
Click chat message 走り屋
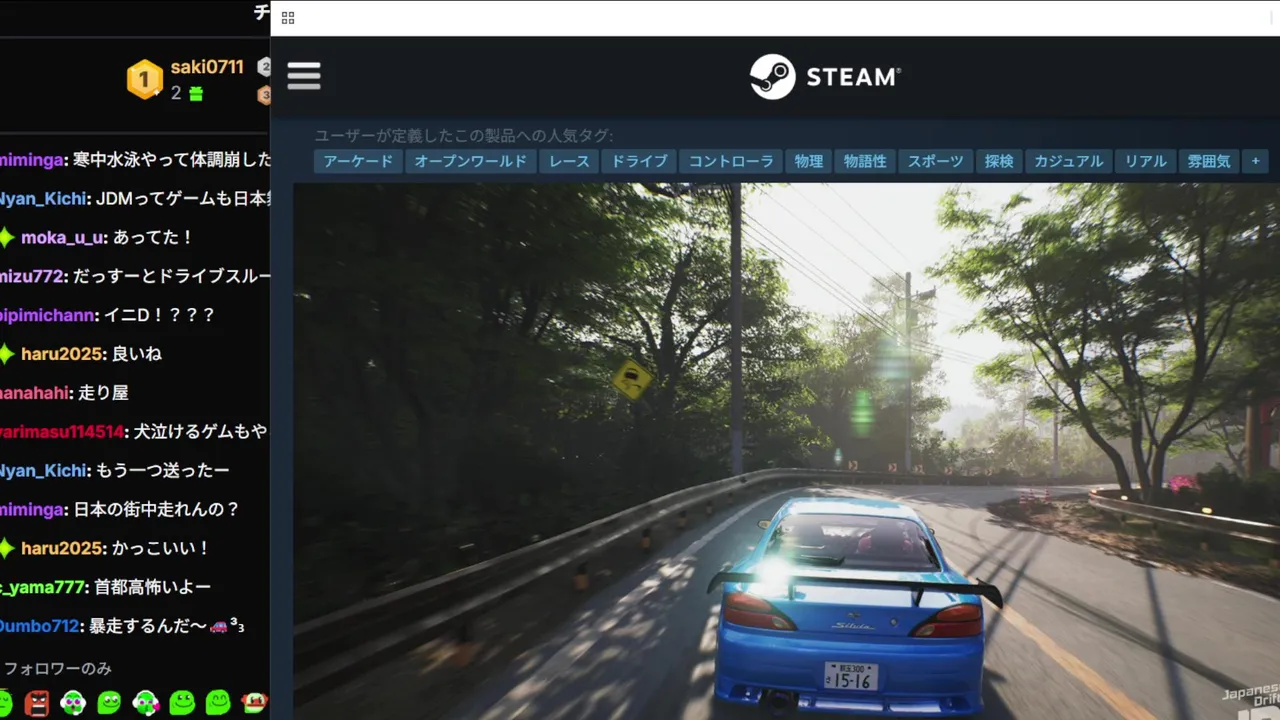point(102,393)
